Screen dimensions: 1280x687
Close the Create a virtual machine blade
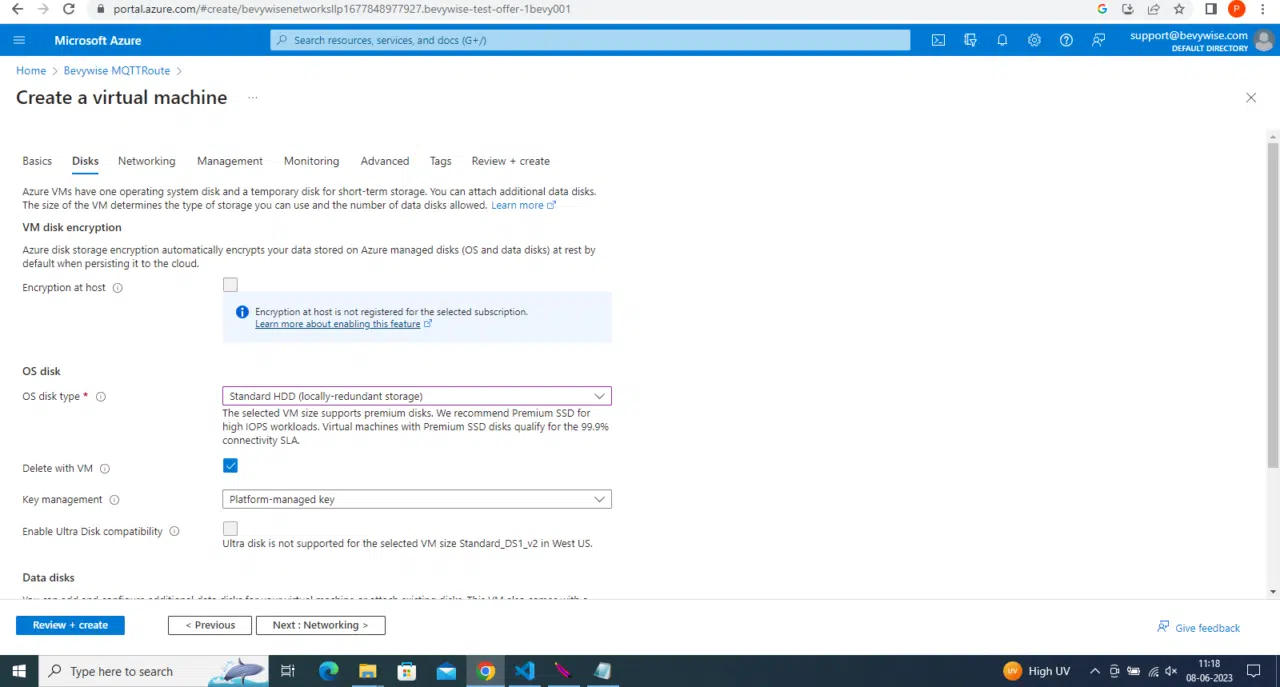pos(1250,98)
